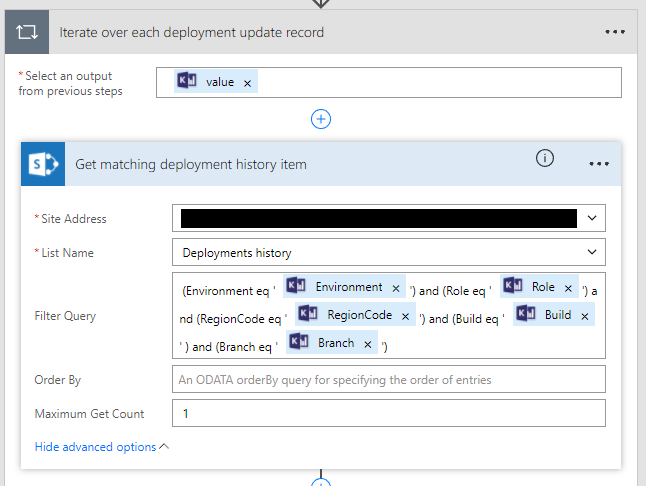Click the plus button to insert a step
This screenshot has height=486, width=646.
321,119
